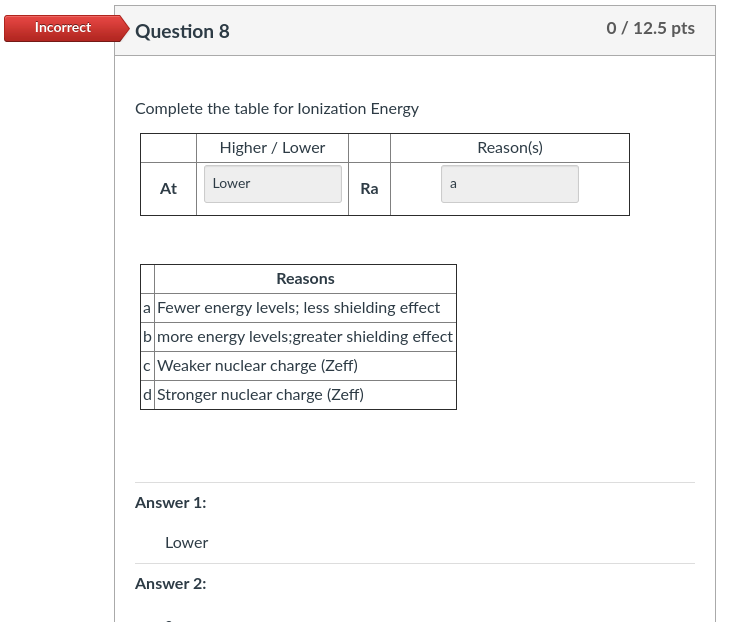Click the Lower text under Answer 1
The image size is (744, 622).
pos(186,543)
